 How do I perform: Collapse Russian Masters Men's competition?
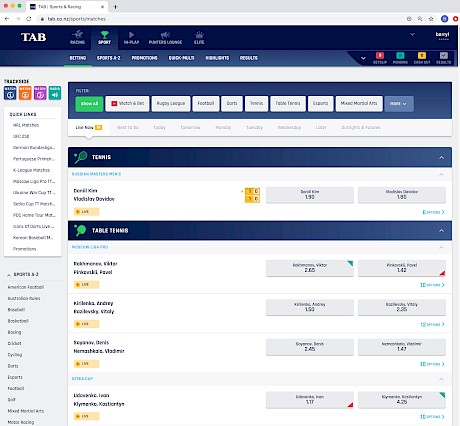click(x=441, y=174)
